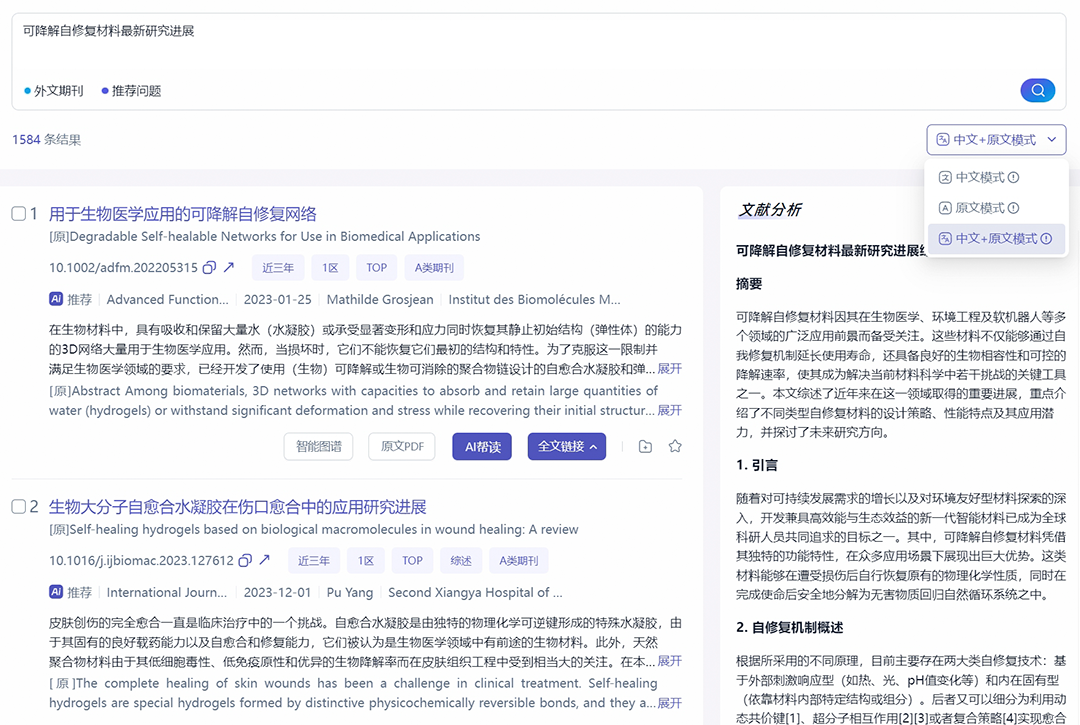Viewport: 1080px width, 725px height.
Task: Copy the DOI of the first result
Action: (x=209, y=268)
